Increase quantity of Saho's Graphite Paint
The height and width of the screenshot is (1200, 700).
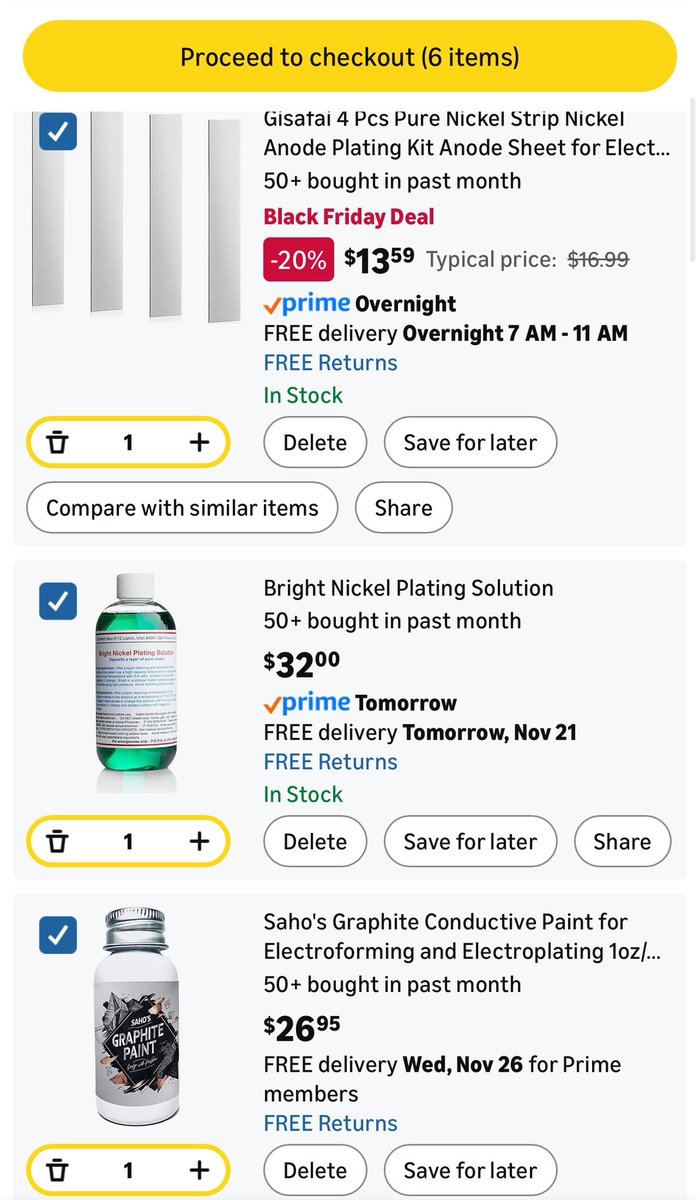tap(199, 1170)
